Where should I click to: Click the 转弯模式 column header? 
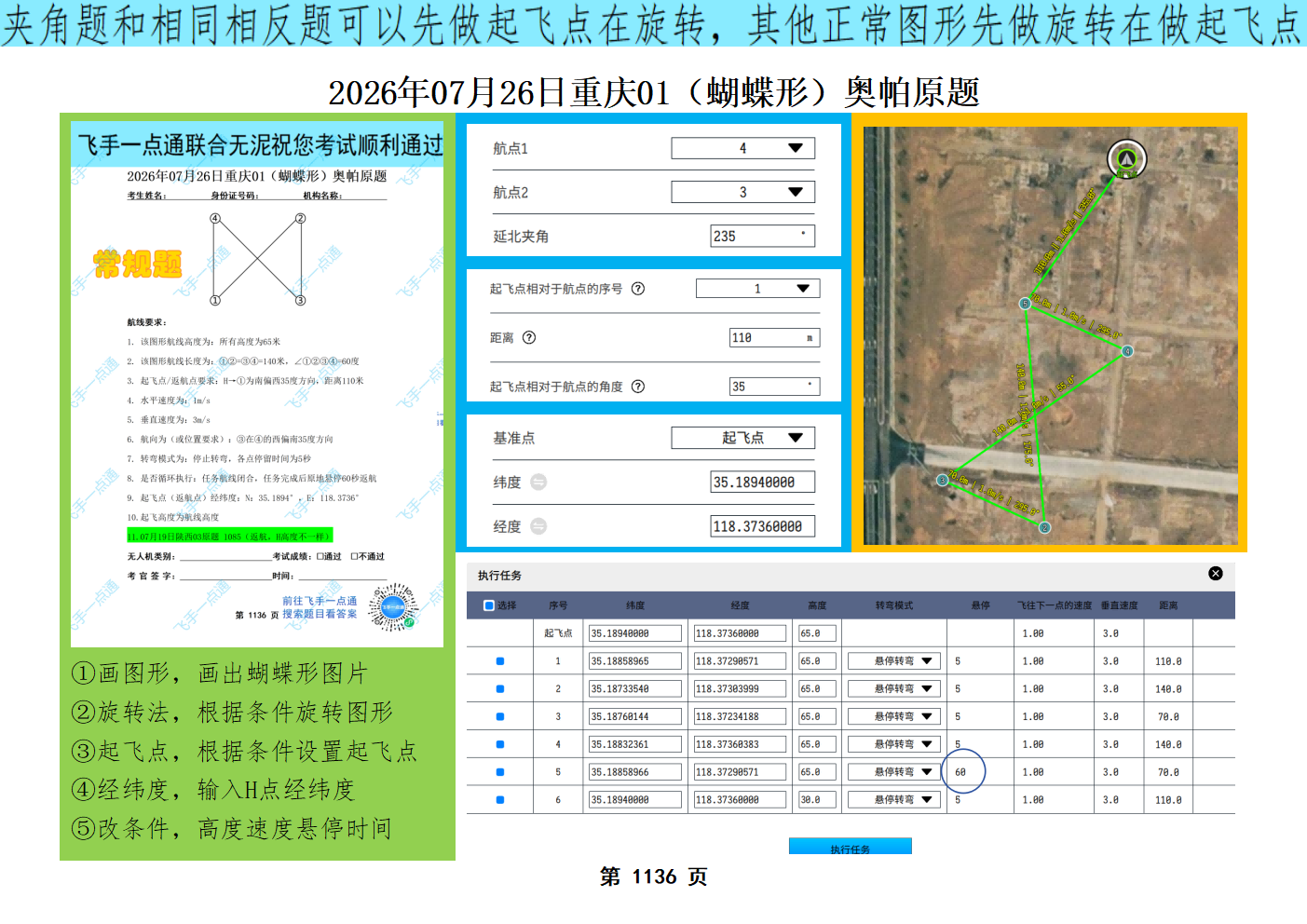[894, 605]
